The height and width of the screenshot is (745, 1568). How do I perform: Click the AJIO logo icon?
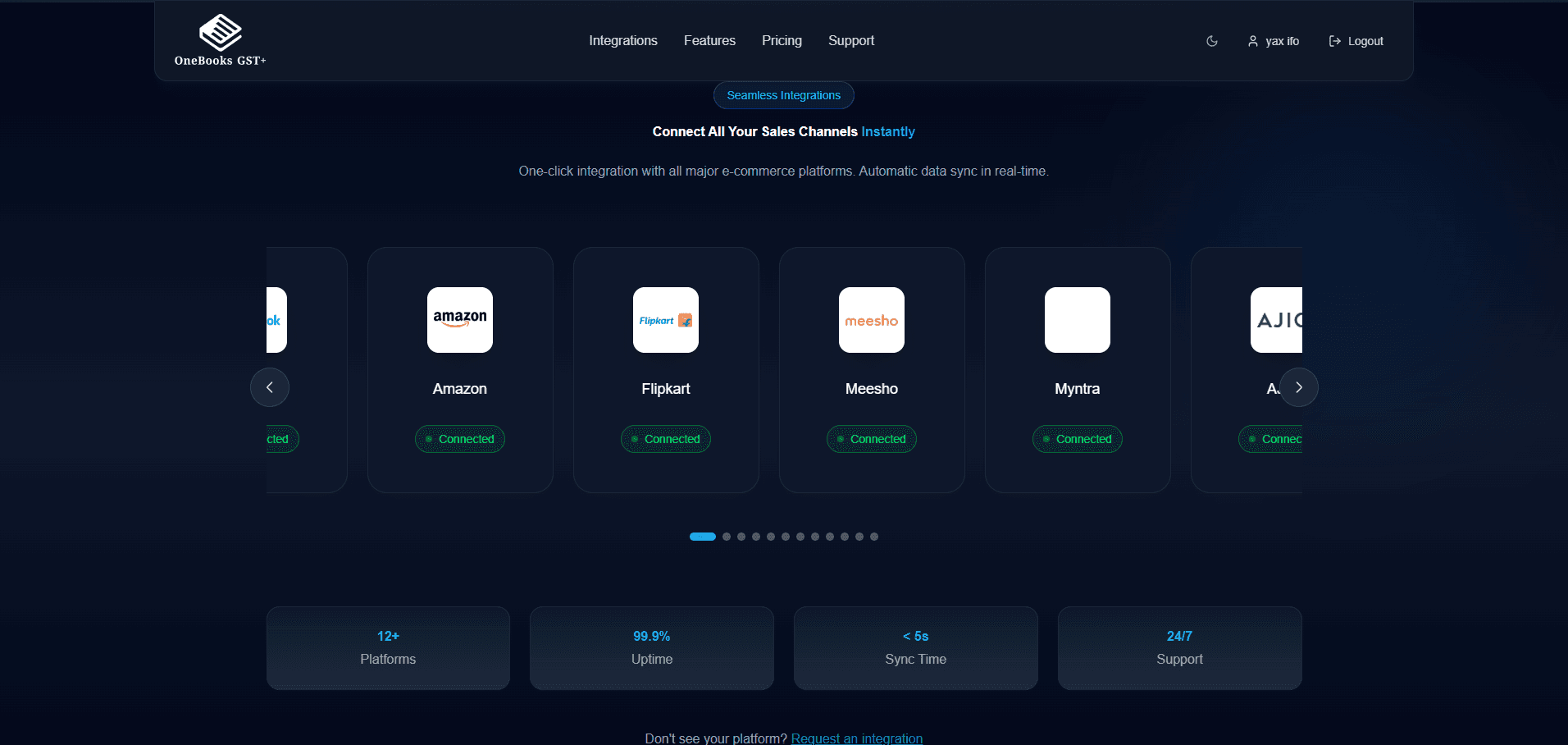[x=1276, y=320]
